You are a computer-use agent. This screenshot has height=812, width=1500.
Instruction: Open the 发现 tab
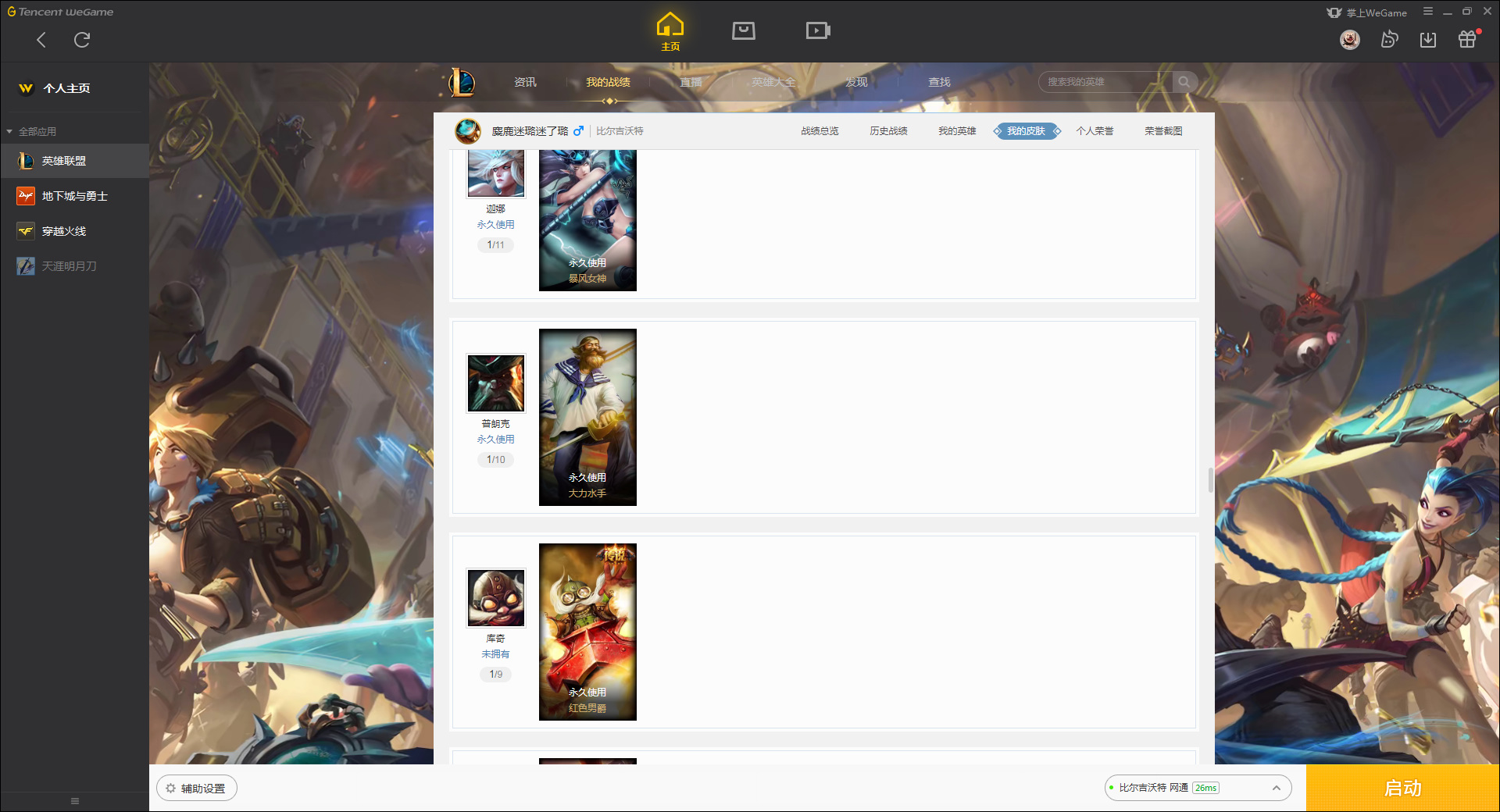(x=856, y=82)
